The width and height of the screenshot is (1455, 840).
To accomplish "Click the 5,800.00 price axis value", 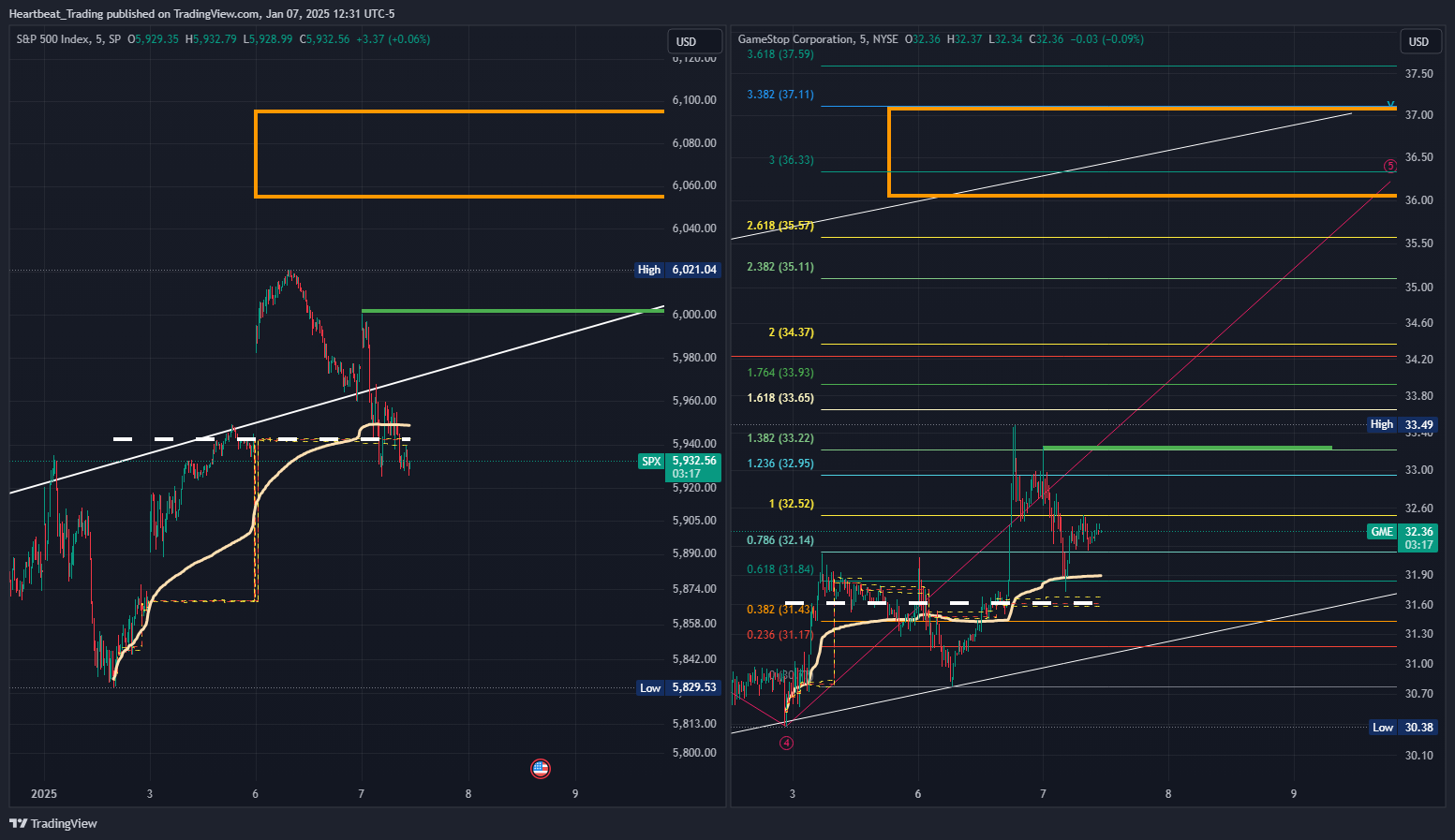I will coord(694,753).
